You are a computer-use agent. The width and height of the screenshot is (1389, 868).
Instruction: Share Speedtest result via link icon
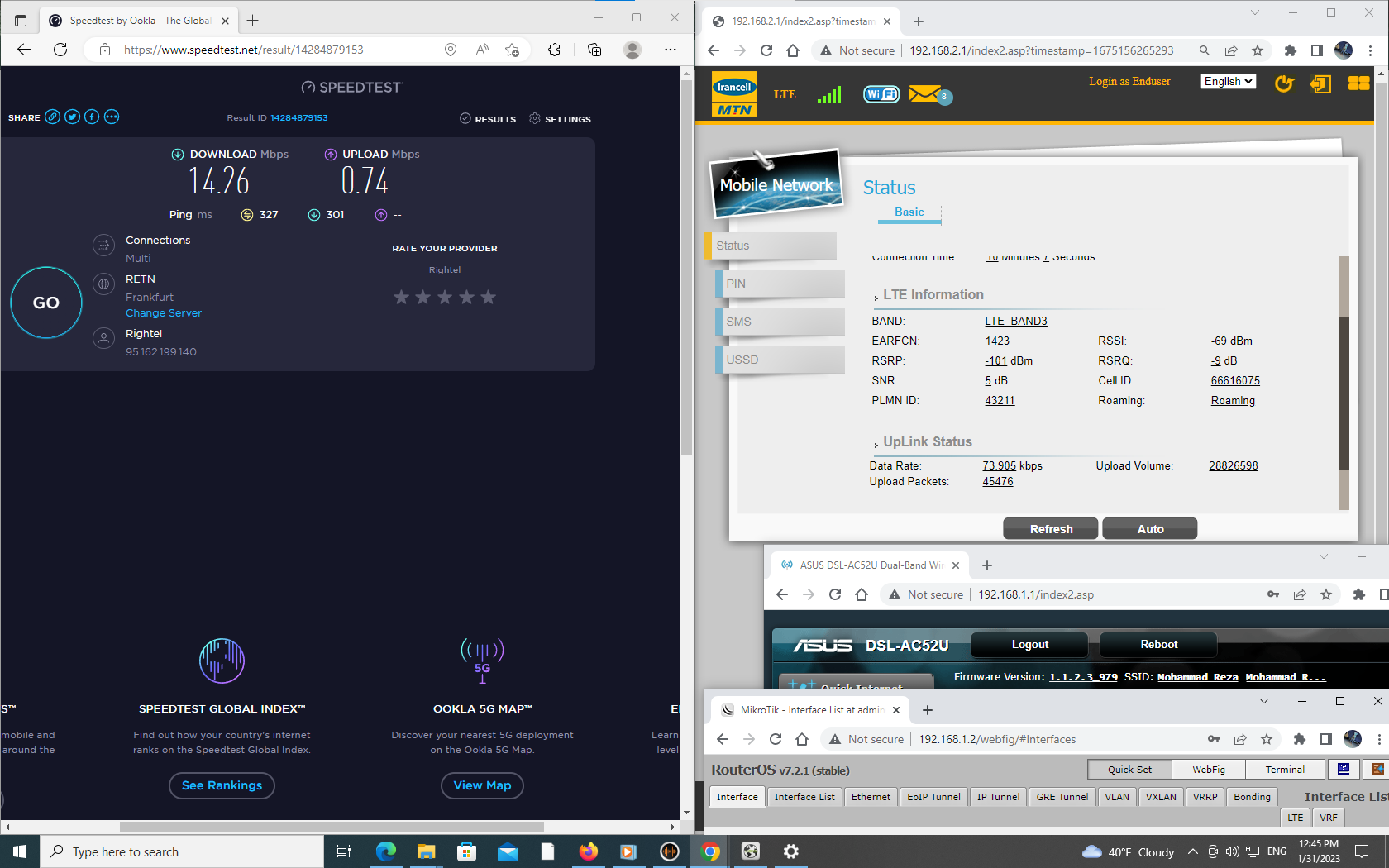(x=52, y=117)
